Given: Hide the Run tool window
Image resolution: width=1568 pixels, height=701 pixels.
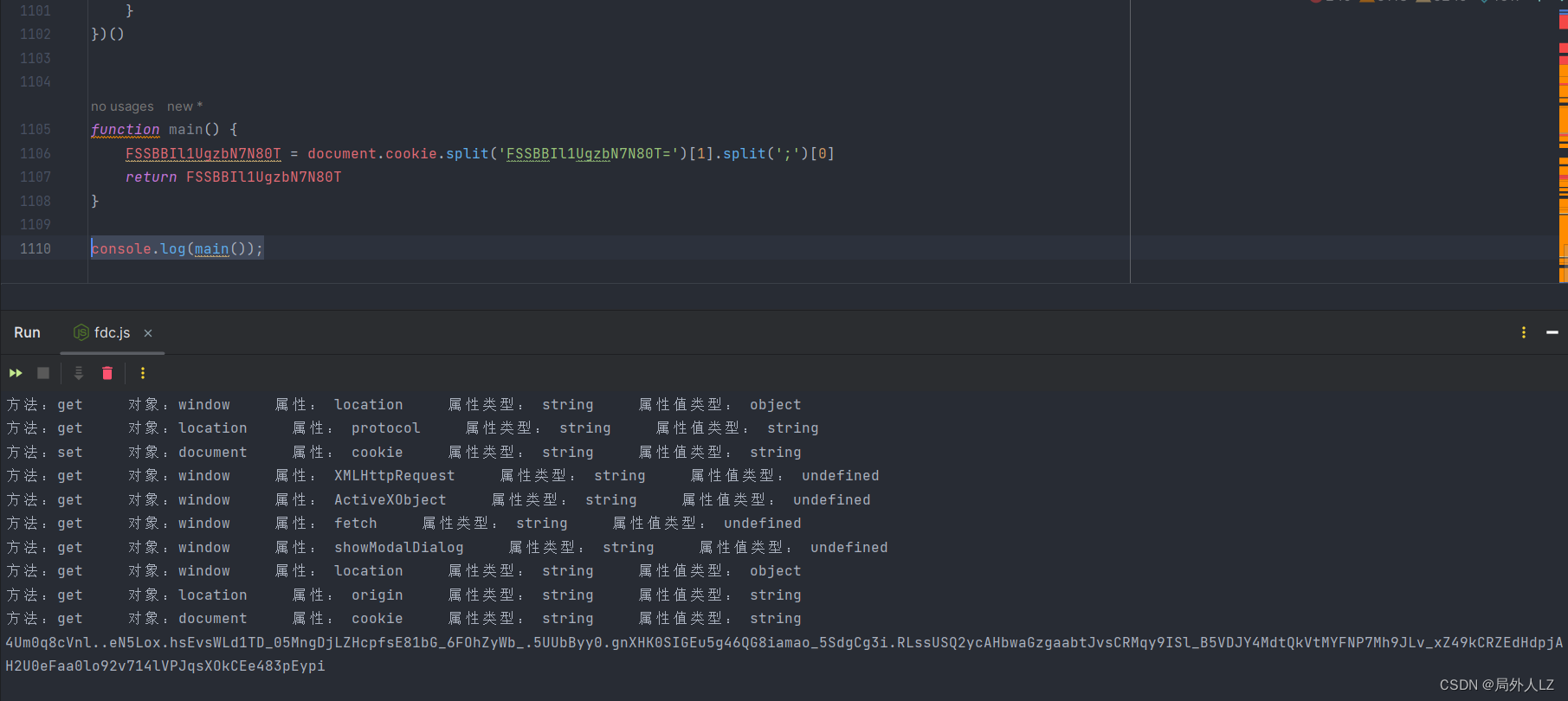Looking at the screenshot, I should point(1552,332).
